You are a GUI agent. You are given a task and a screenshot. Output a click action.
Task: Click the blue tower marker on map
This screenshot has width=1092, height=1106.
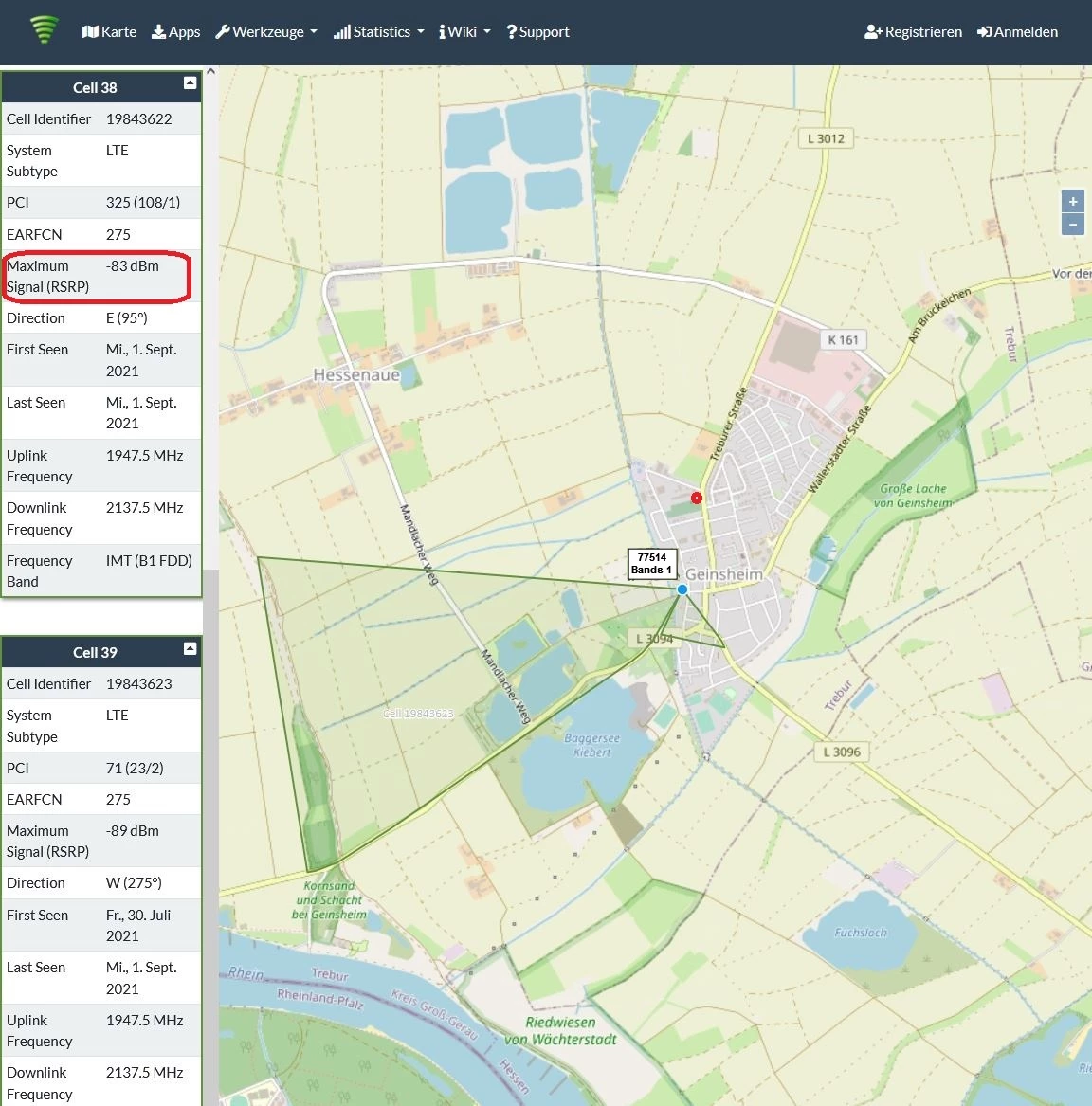pyautogui.click(x=682, y=589)
